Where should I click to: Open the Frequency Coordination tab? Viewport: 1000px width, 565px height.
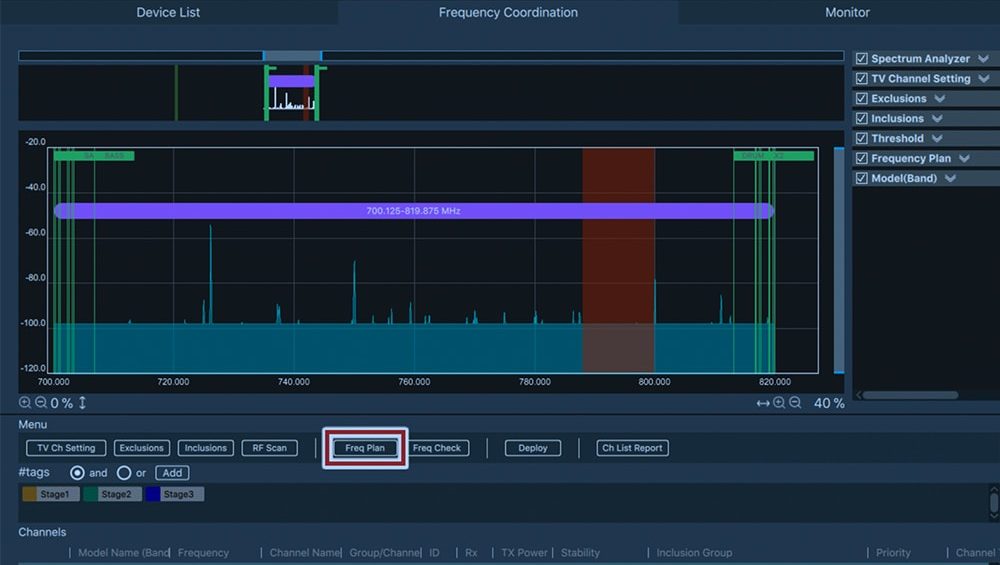click(508, 12)
